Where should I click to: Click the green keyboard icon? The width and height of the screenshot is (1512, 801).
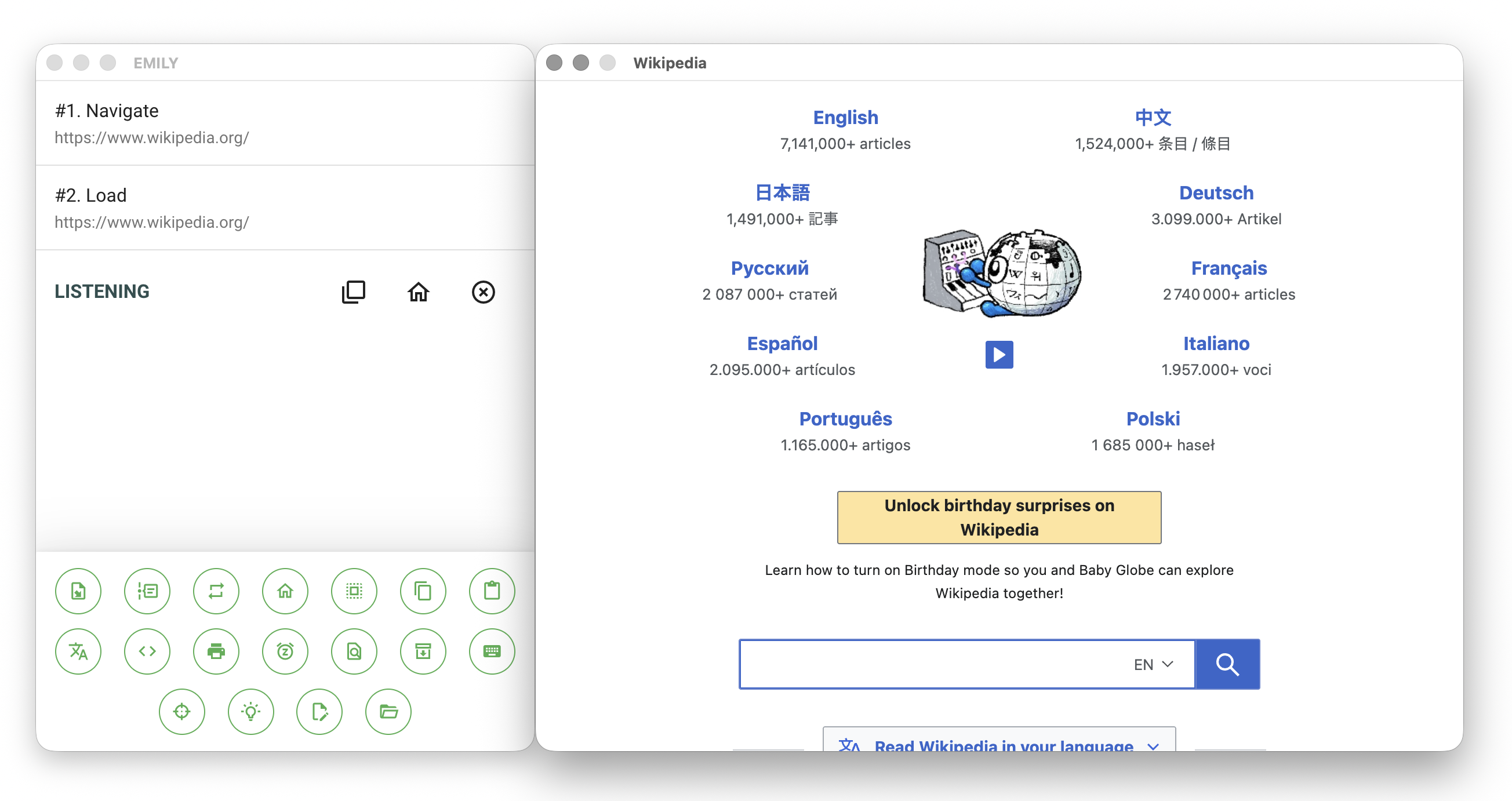coord(491,651)
